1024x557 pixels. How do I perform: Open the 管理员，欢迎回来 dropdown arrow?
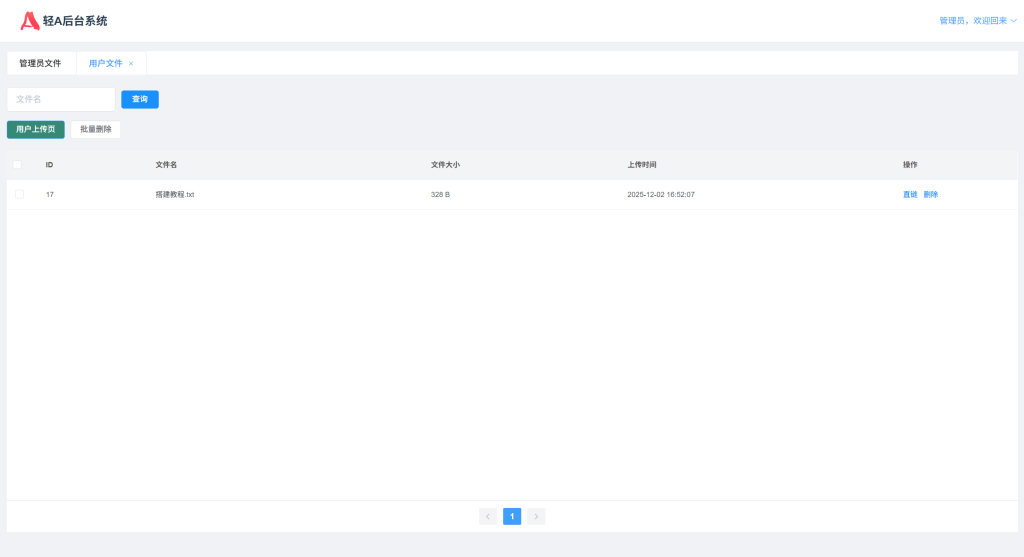[x=1014, y=21]
